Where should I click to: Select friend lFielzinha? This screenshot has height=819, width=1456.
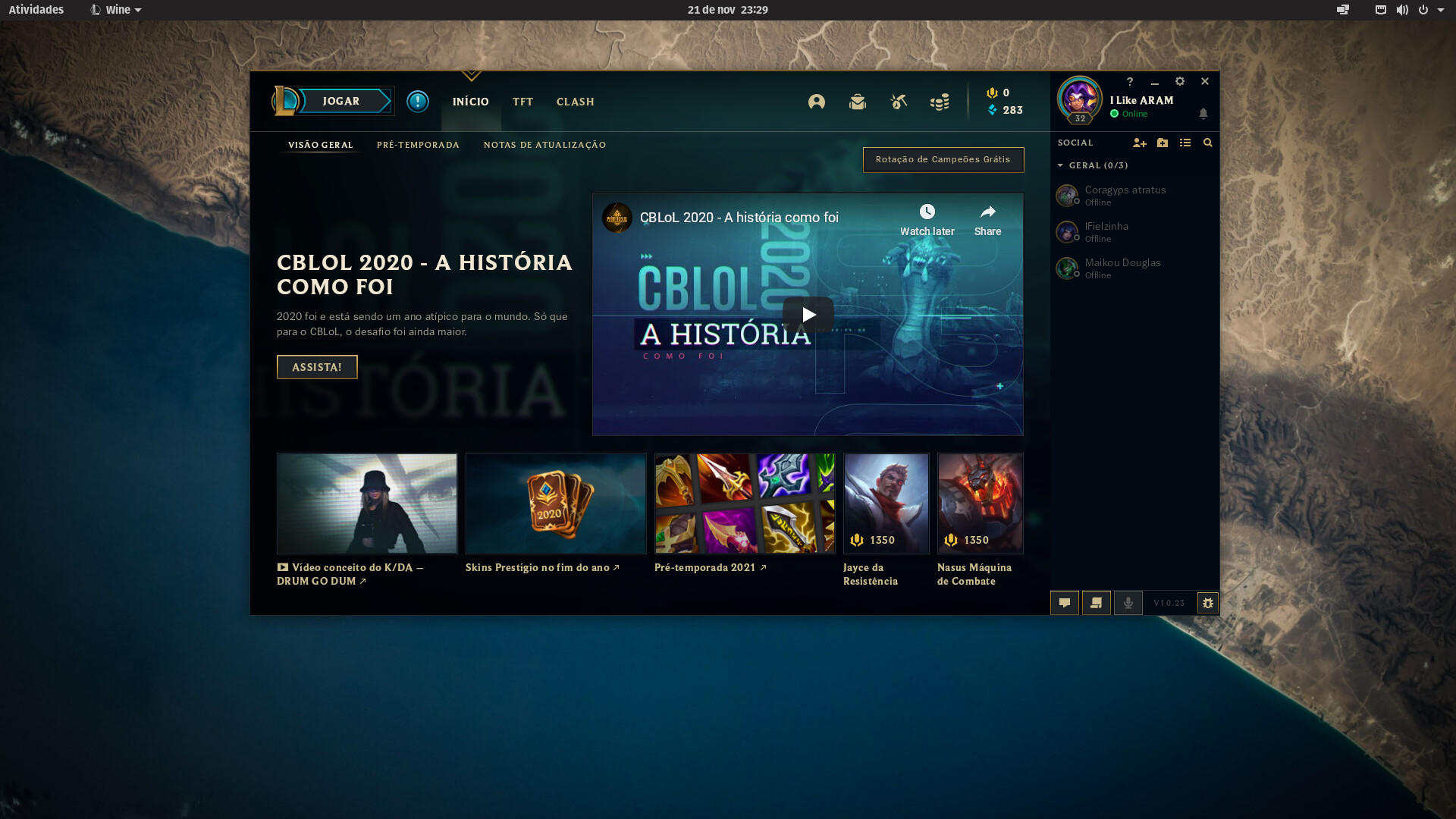coord(1134,232)
